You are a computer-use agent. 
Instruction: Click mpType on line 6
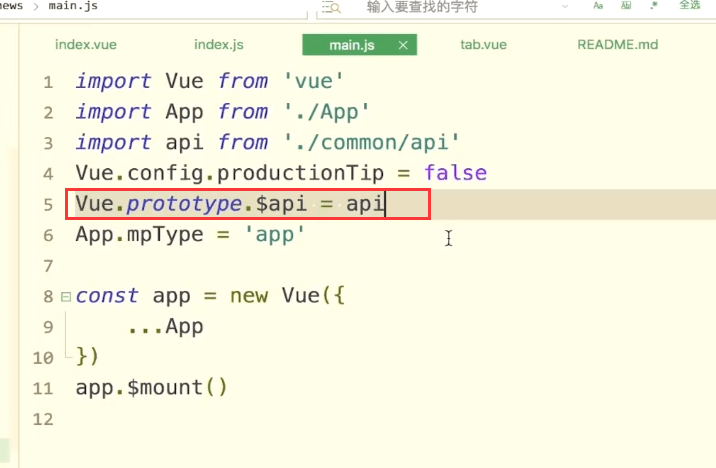click(165, 235)
